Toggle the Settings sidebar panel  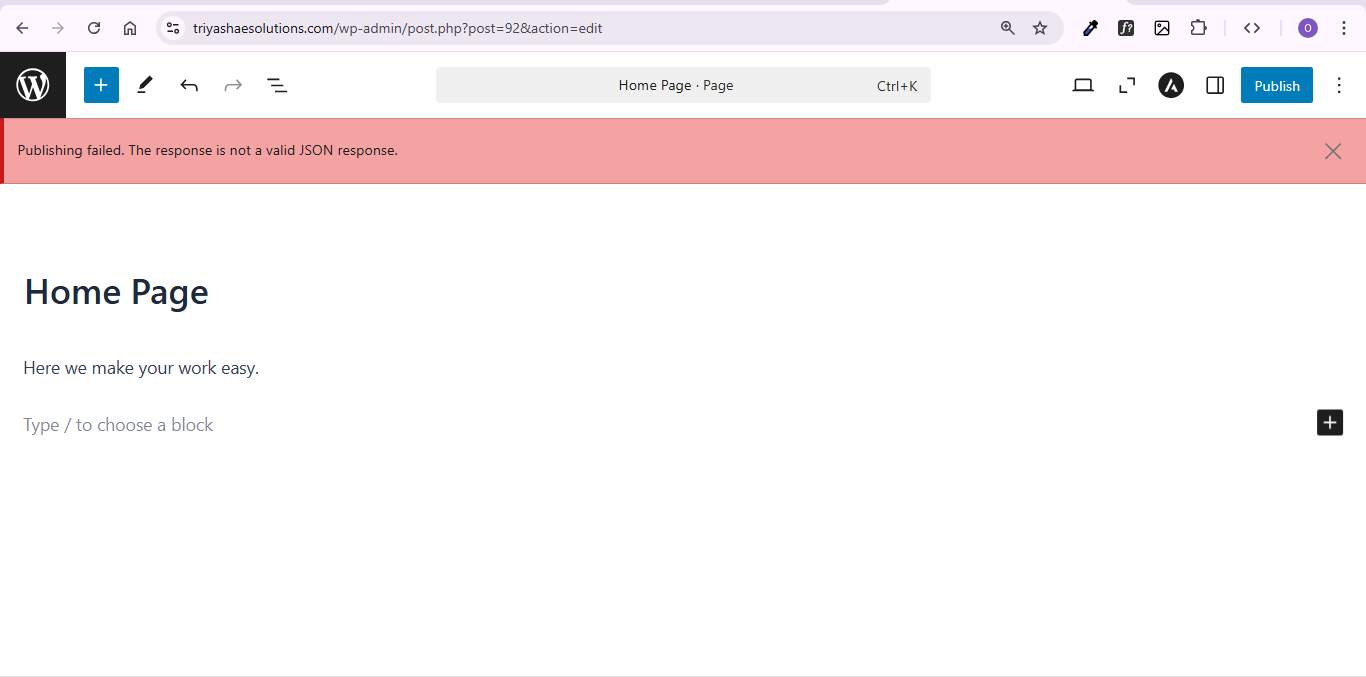pyautogui.click(x=1214, y=85)
